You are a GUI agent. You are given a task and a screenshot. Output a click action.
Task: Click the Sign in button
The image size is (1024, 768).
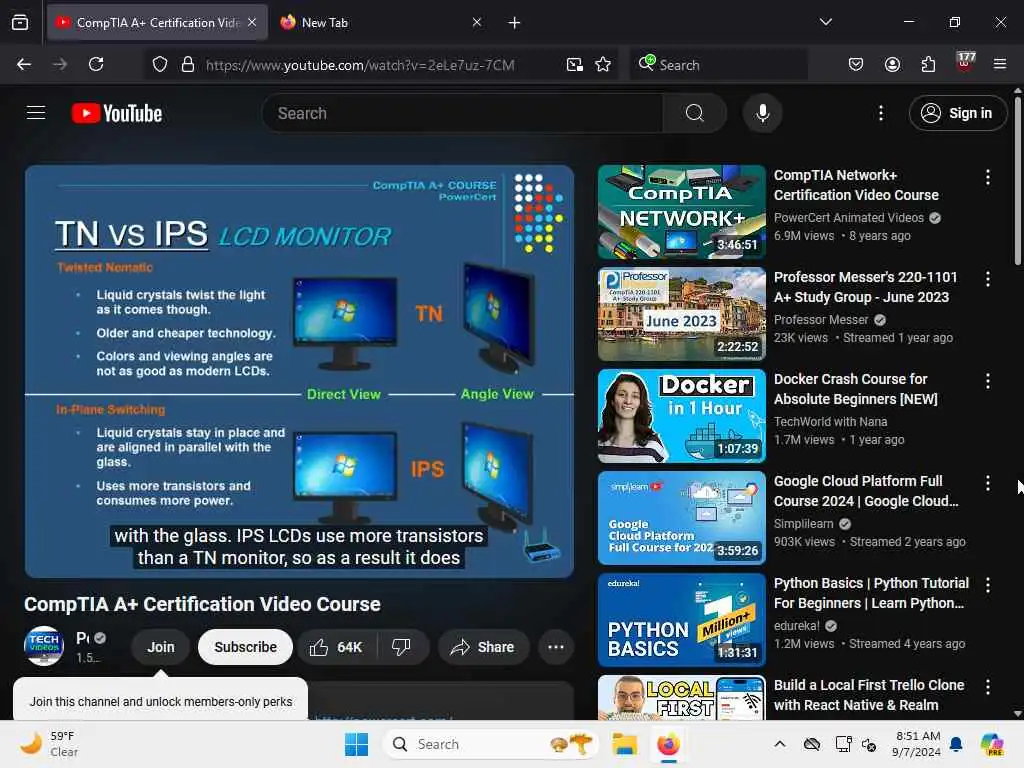(x=957, y=113)
